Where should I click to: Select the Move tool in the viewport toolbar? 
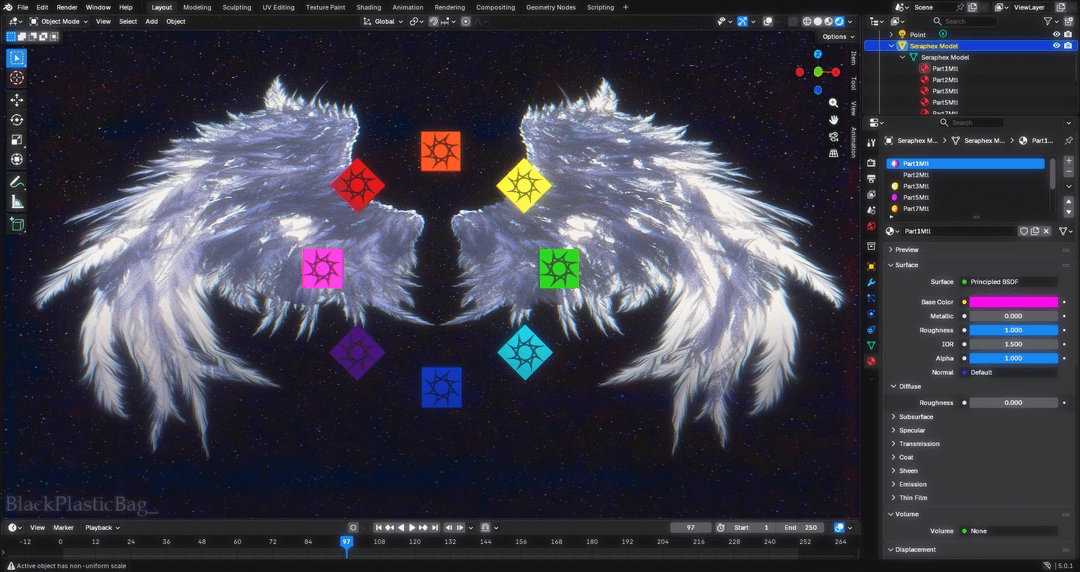tap(17, 100)
